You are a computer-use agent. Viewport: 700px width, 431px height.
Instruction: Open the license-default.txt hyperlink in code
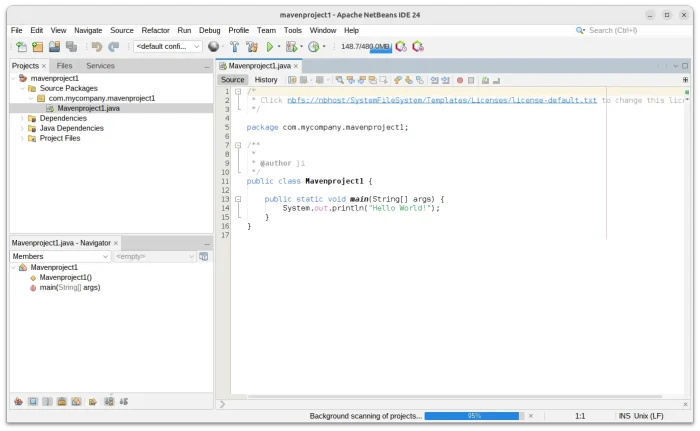point(442,100)
